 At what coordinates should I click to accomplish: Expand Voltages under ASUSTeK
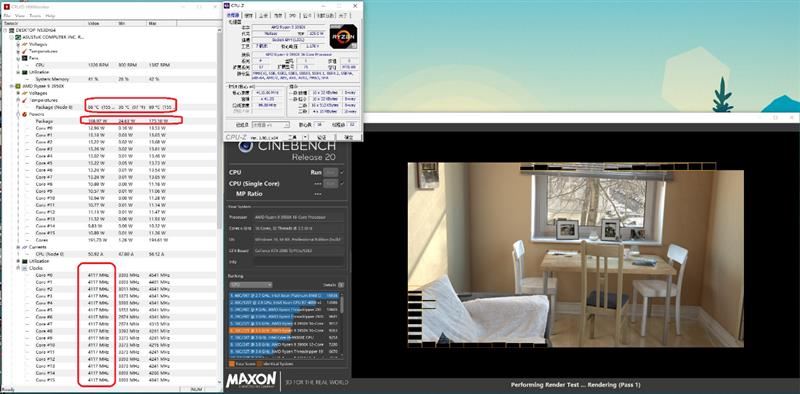click(18, 44)
